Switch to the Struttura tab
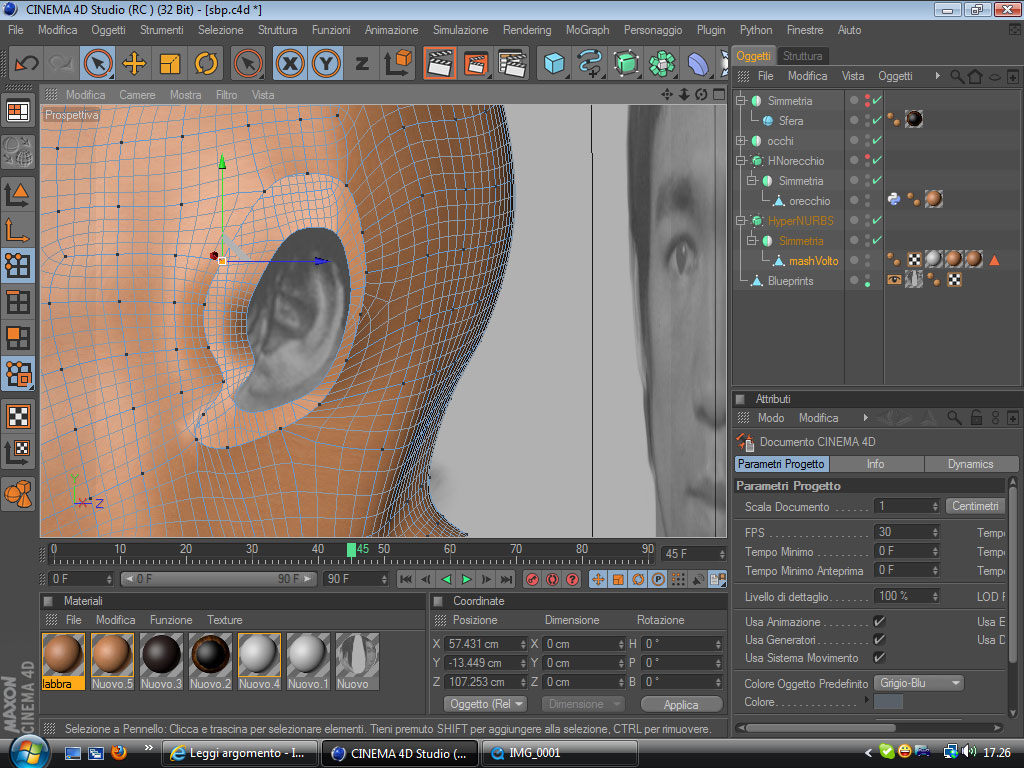Viewport: 1024px width, 768px height. point(802,56)
